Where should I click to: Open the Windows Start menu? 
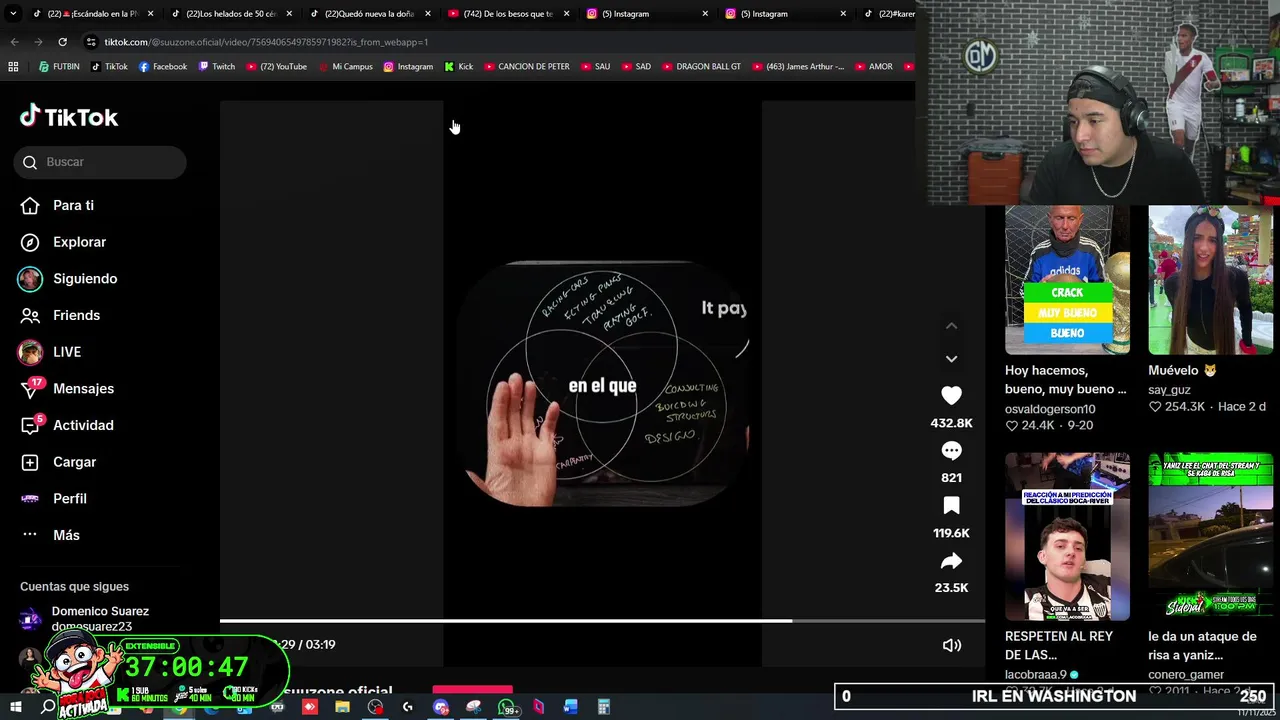coord(15,707)
